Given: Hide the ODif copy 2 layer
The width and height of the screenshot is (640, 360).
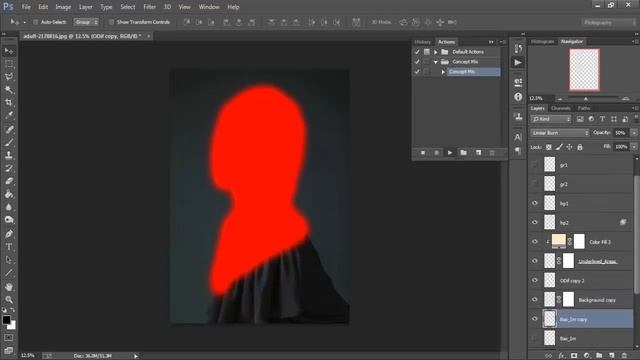Looking at the screenshot, I should tap(535, 280).
